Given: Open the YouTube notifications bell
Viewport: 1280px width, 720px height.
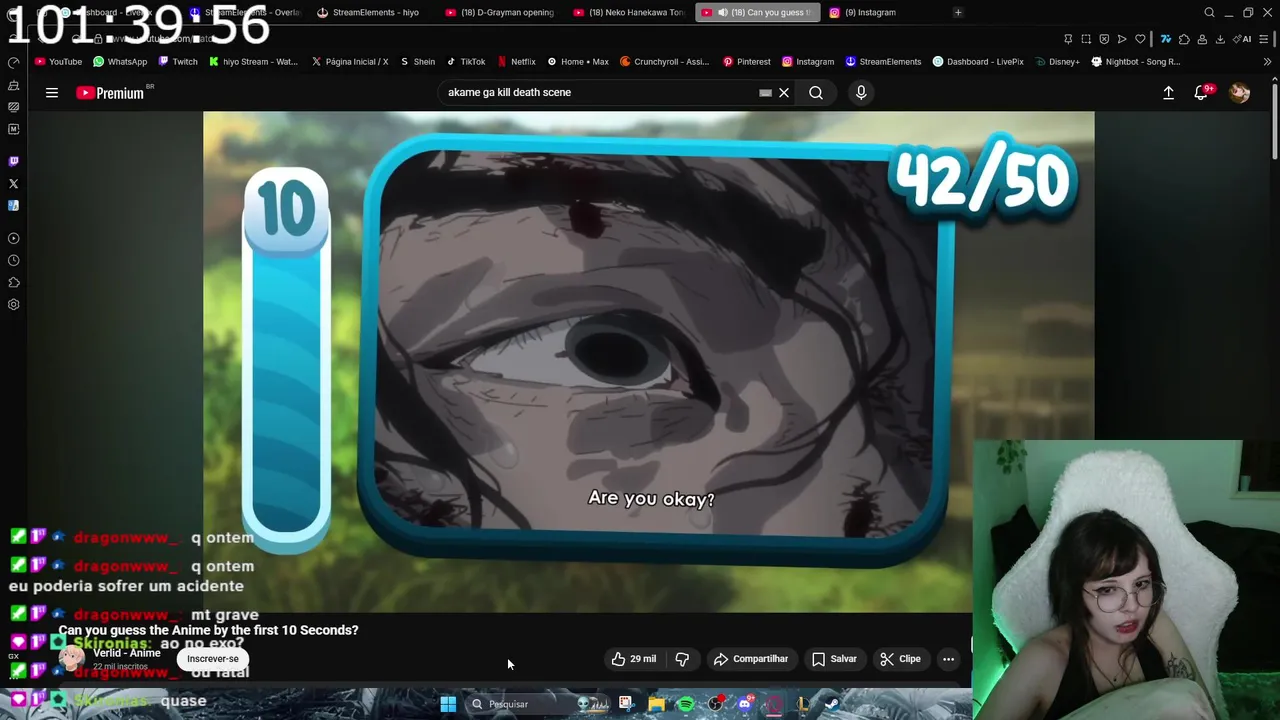Looking at the screenshot, I should (x=1201, y=93).
